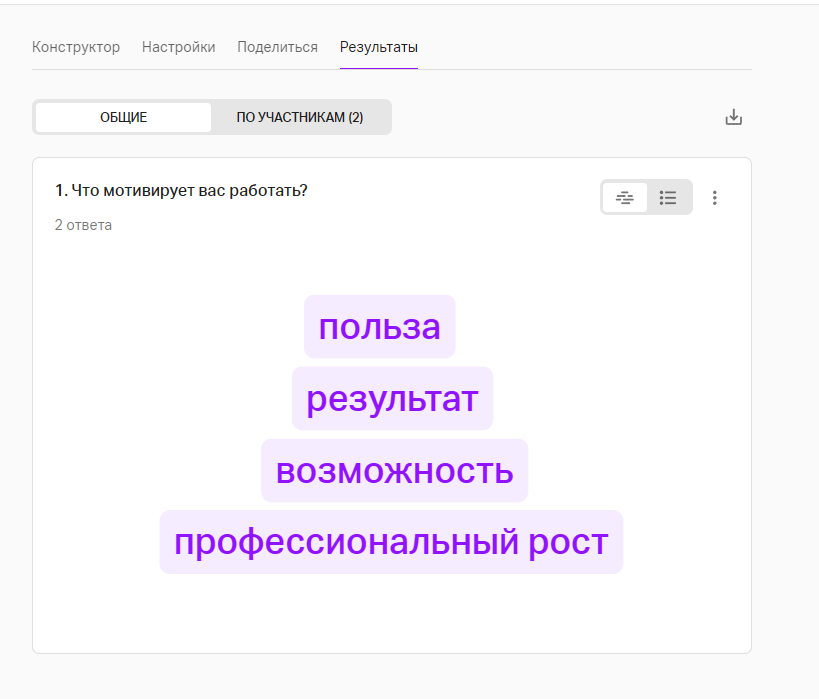Download results using the download icon

733,117
